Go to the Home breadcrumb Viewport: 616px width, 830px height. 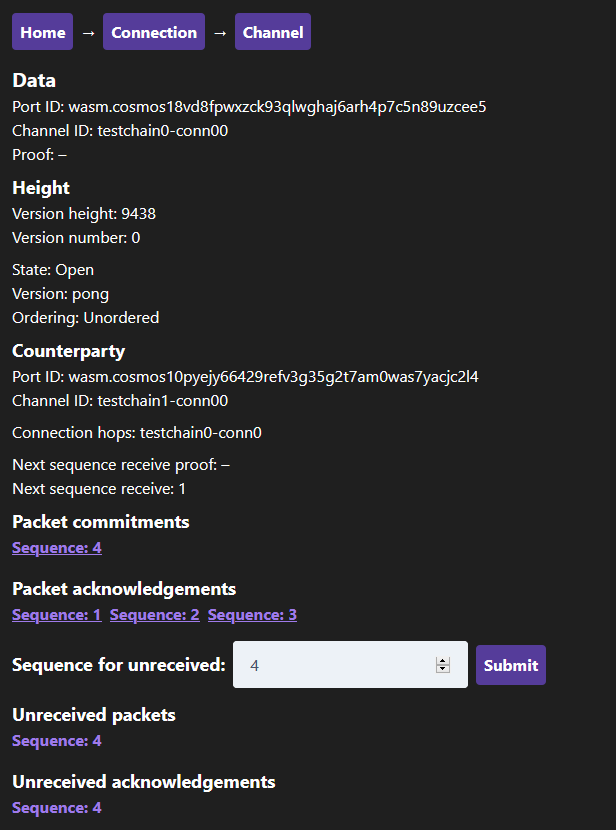pyautogui.click(x=42, y=32)
